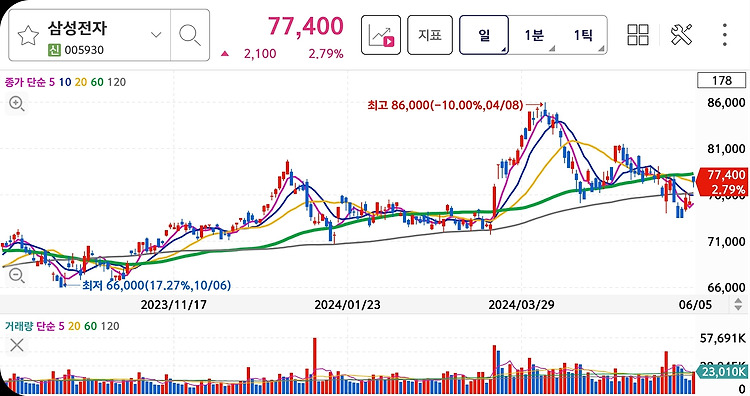This screenshot has width=750, height=396.
Task: Select the 1틱 tick chart period
Action: click(x=583, y=35)
